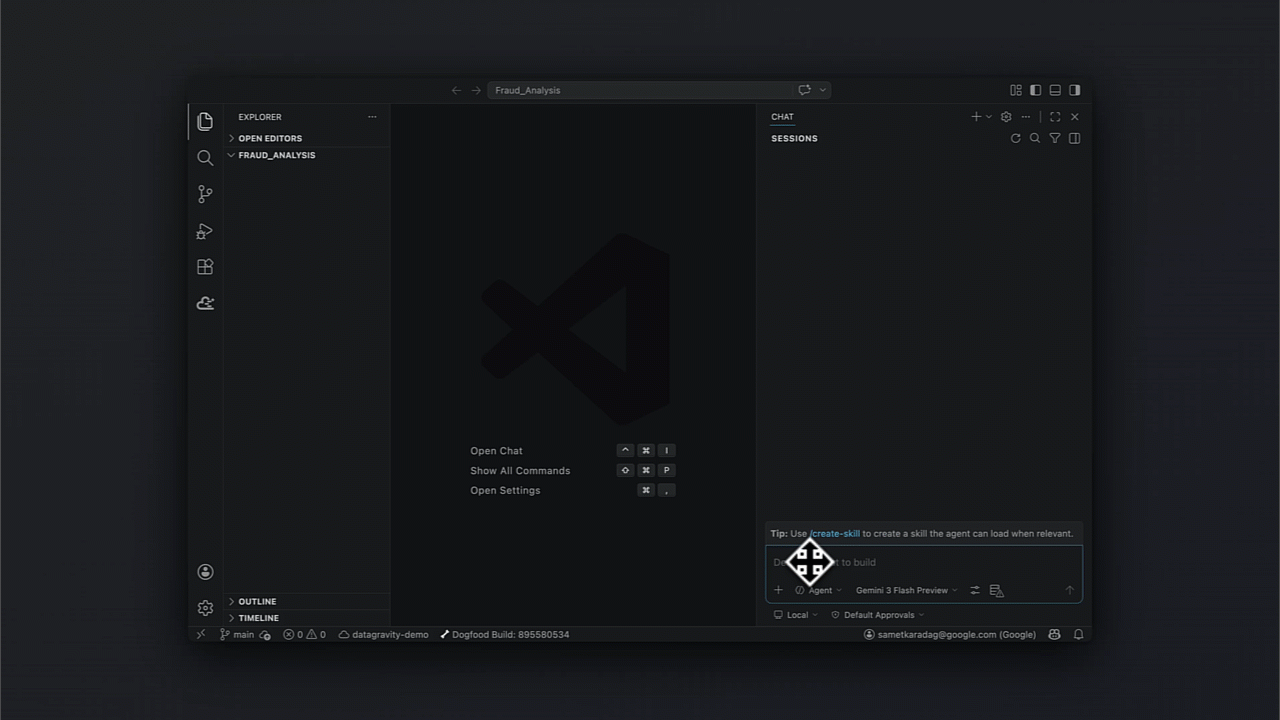
Task: Maximize the chat panel
Action: tap(1055, 117)
